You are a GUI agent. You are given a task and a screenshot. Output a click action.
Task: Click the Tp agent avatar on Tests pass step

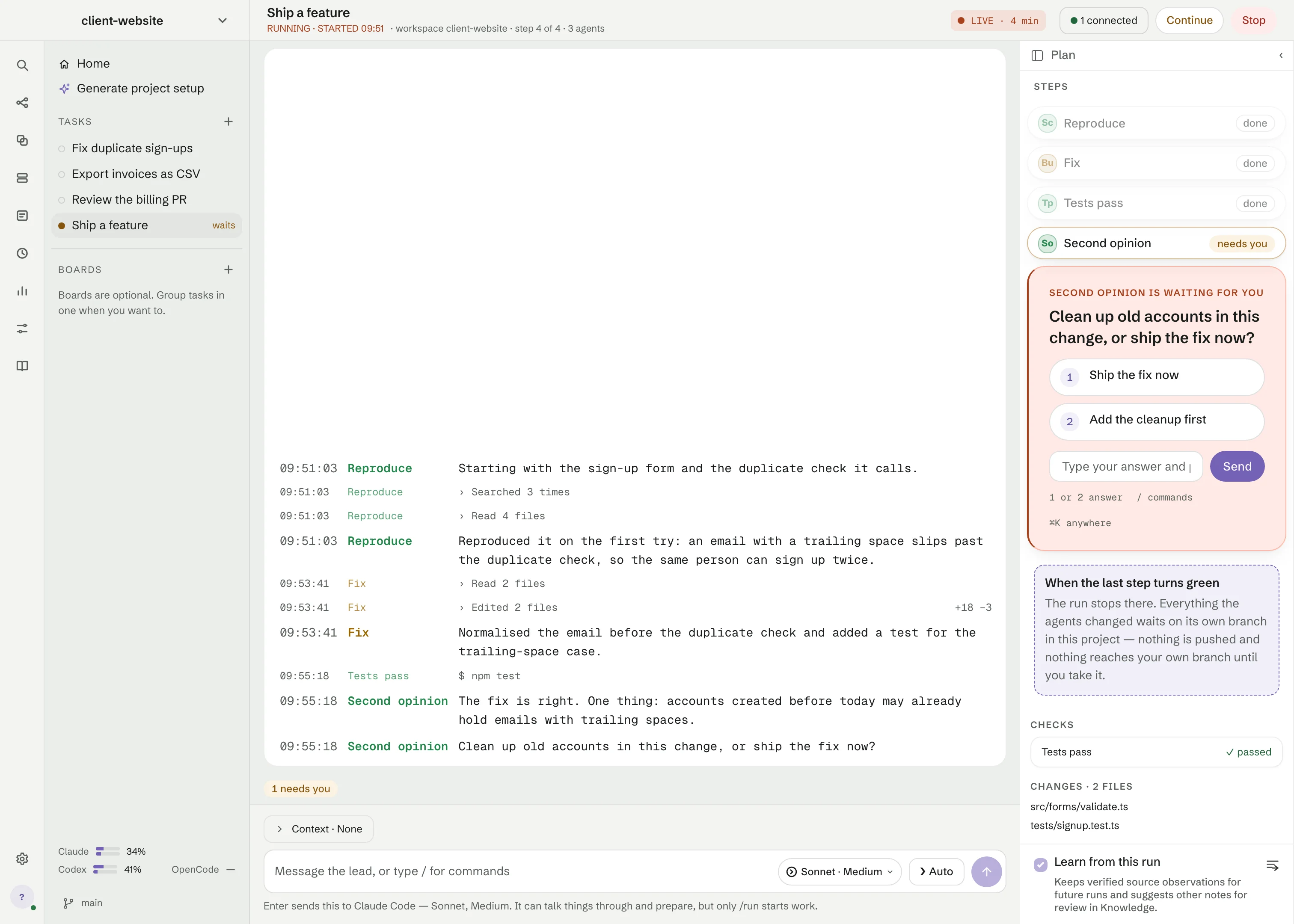[1047, 203]
